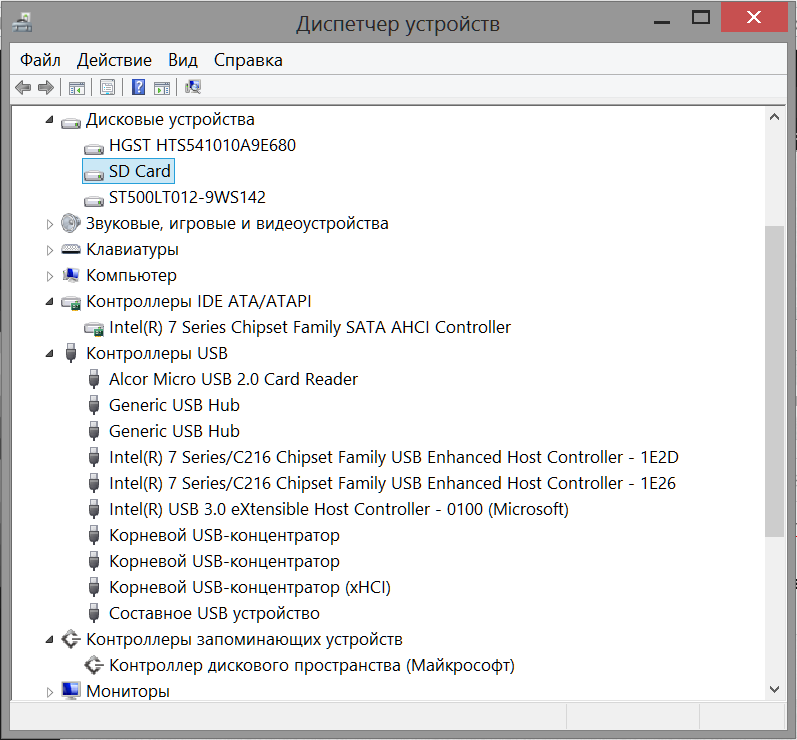Collapse the Контроллеры USB category
The height and width of the screenshot is (740, 797).
(x=50, y=354)
